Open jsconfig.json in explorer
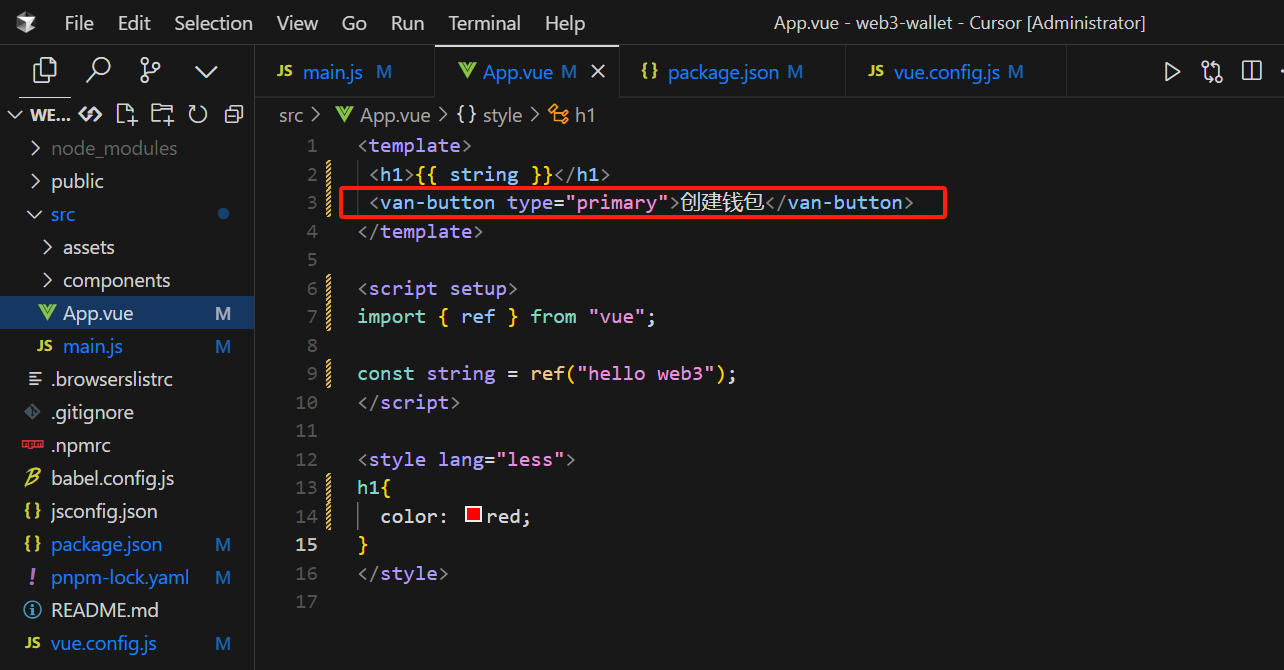Screen dimensions: 1284x670 pos(127,511)
